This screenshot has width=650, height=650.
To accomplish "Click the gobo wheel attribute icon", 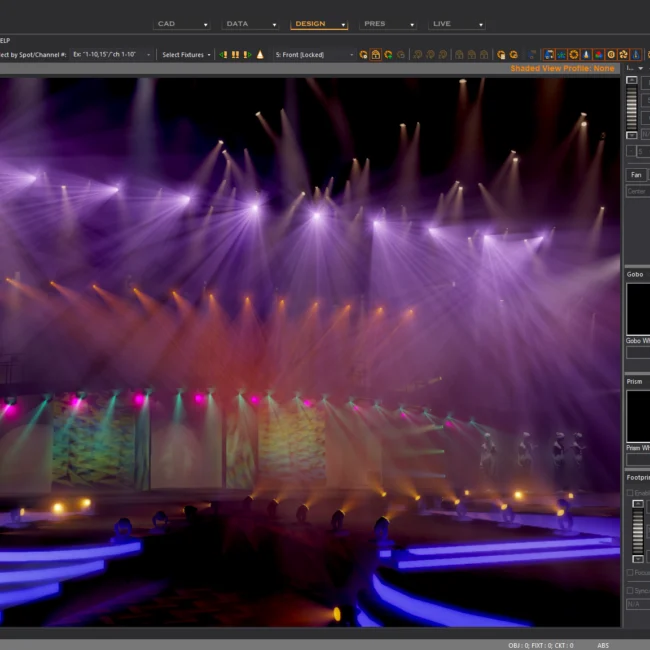I will tap(624, 55).
